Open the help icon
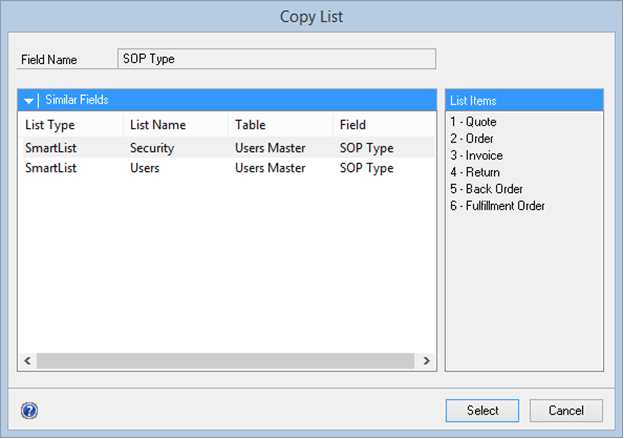Screen dimensions: 624x439 coord(29,410)
